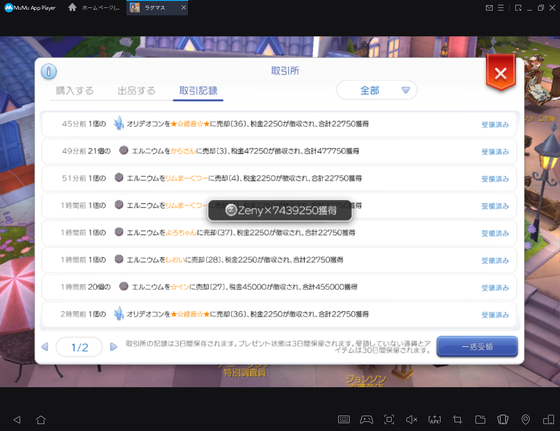Click the shake device icon

tap(503, 420)
